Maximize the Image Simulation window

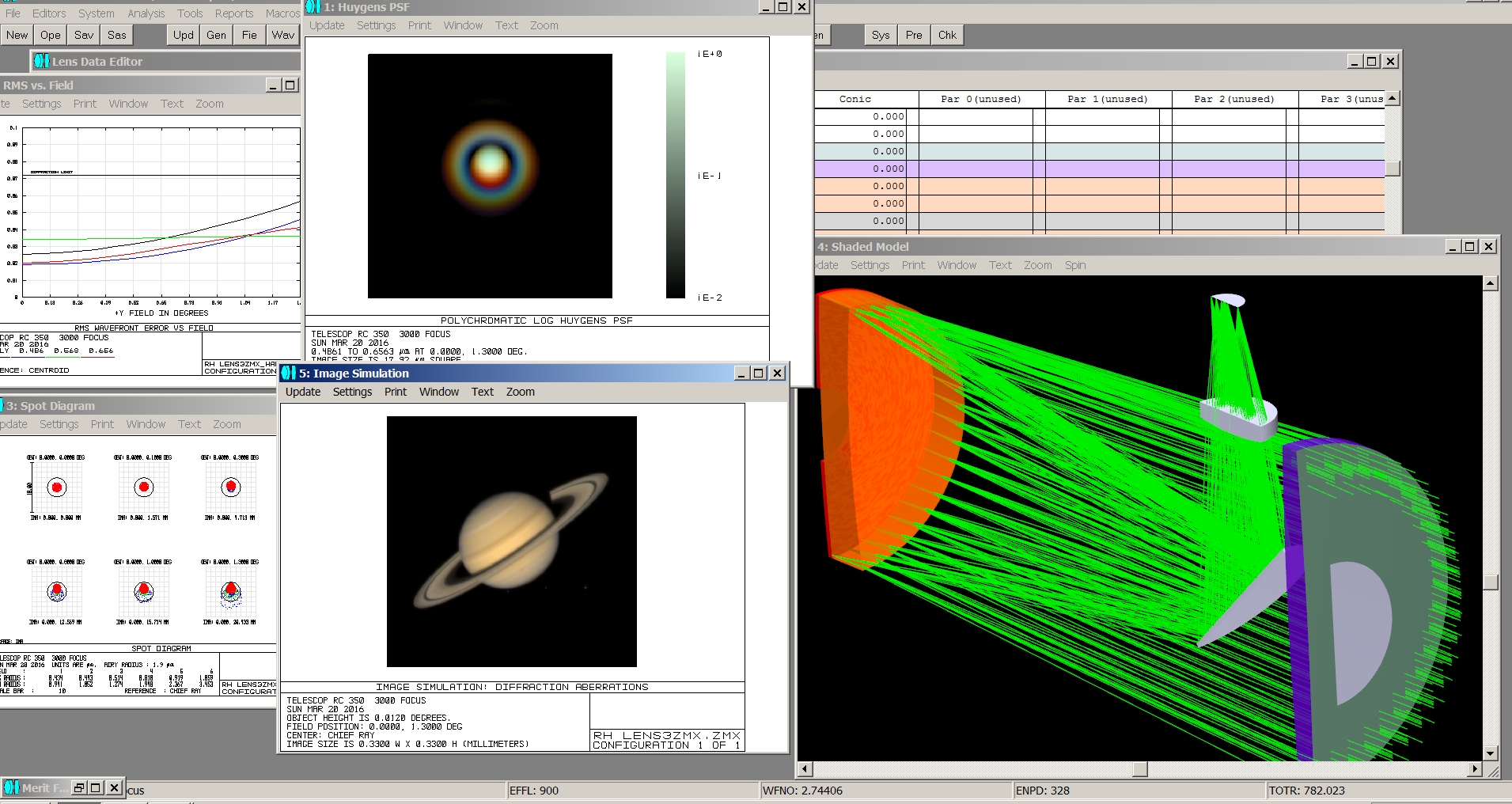(759, 373)
